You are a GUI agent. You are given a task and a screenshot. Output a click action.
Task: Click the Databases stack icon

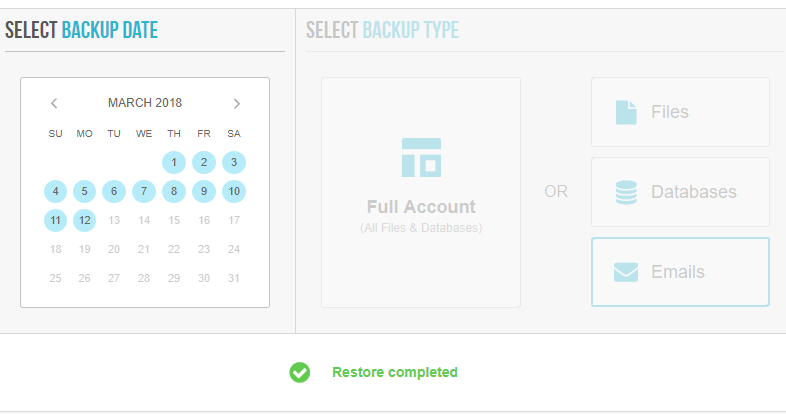[x=626, y=192]
